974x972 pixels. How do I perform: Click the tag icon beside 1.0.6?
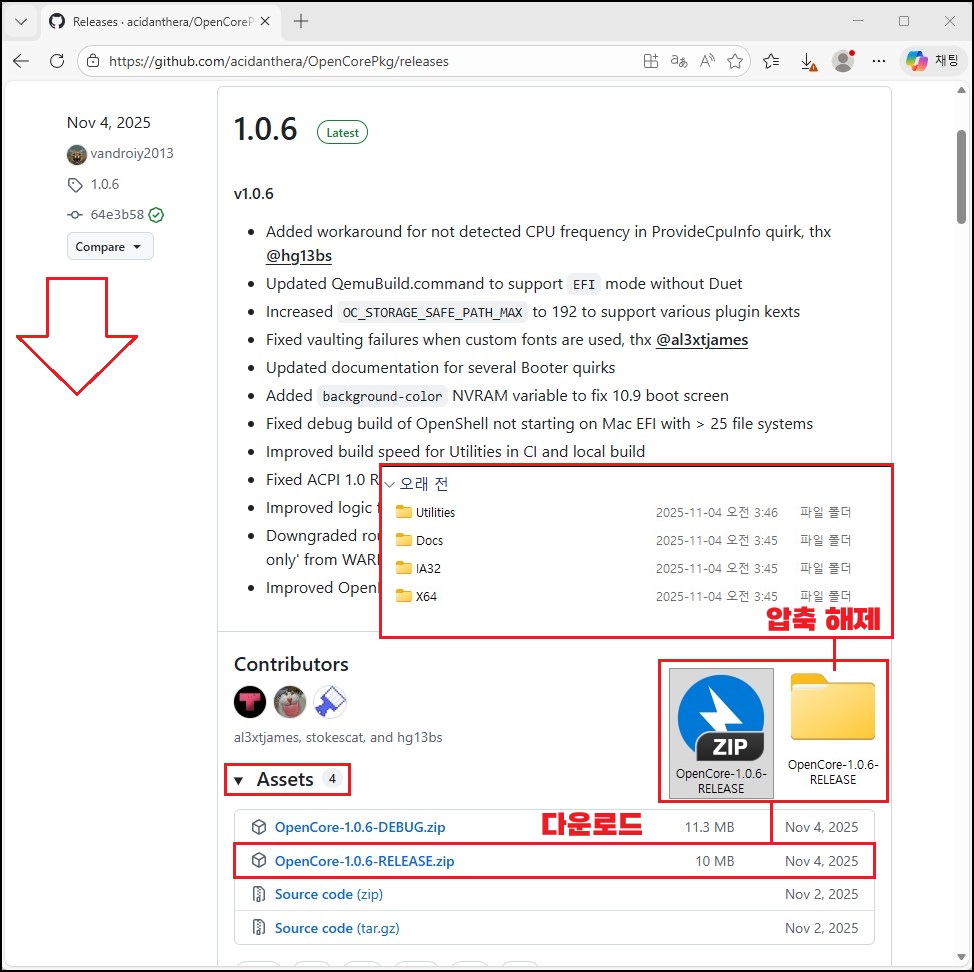pyautogui.click(x=75, y=184)
